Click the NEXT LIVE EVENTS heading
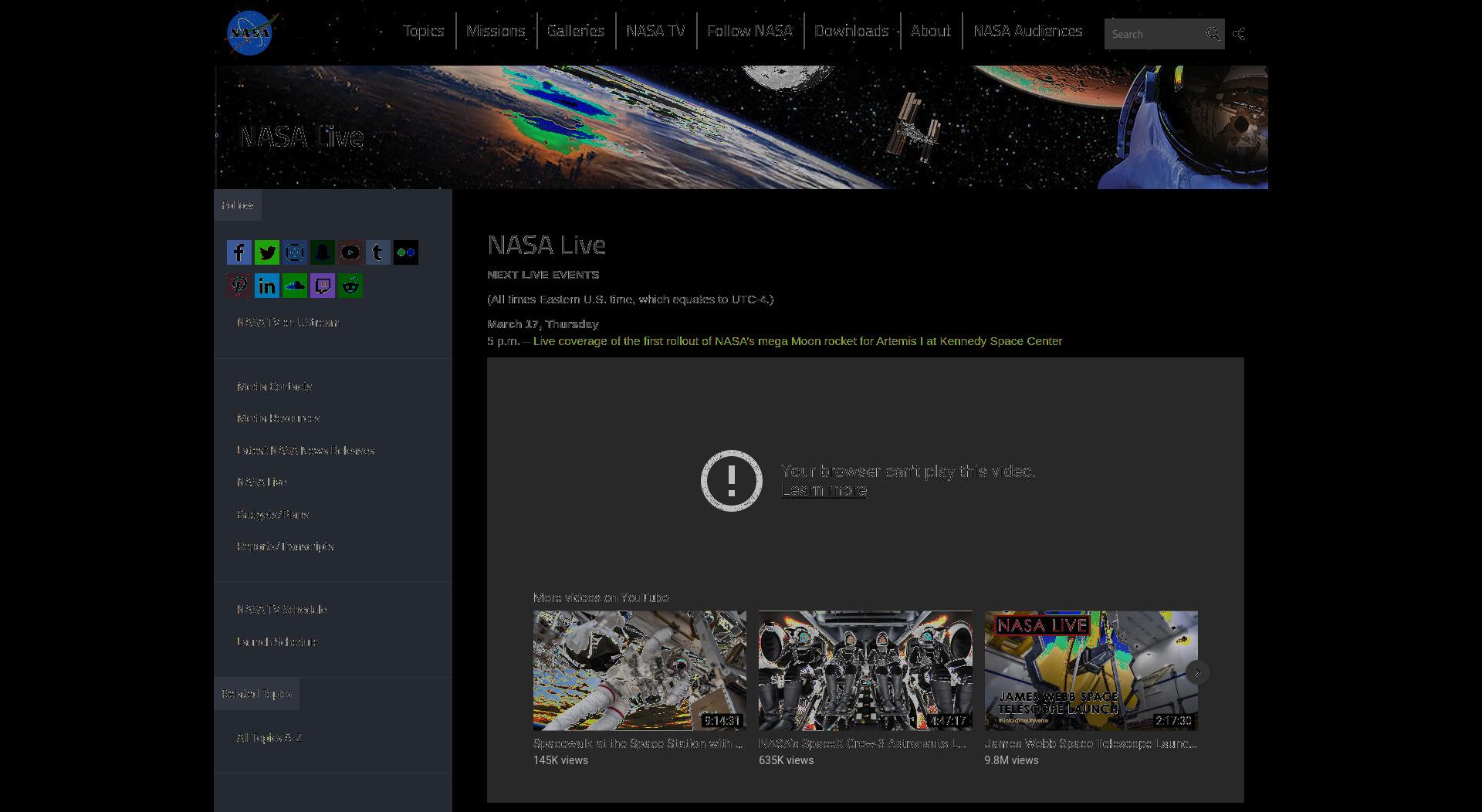Screen dimensions: 1482x812 point(543,275)
